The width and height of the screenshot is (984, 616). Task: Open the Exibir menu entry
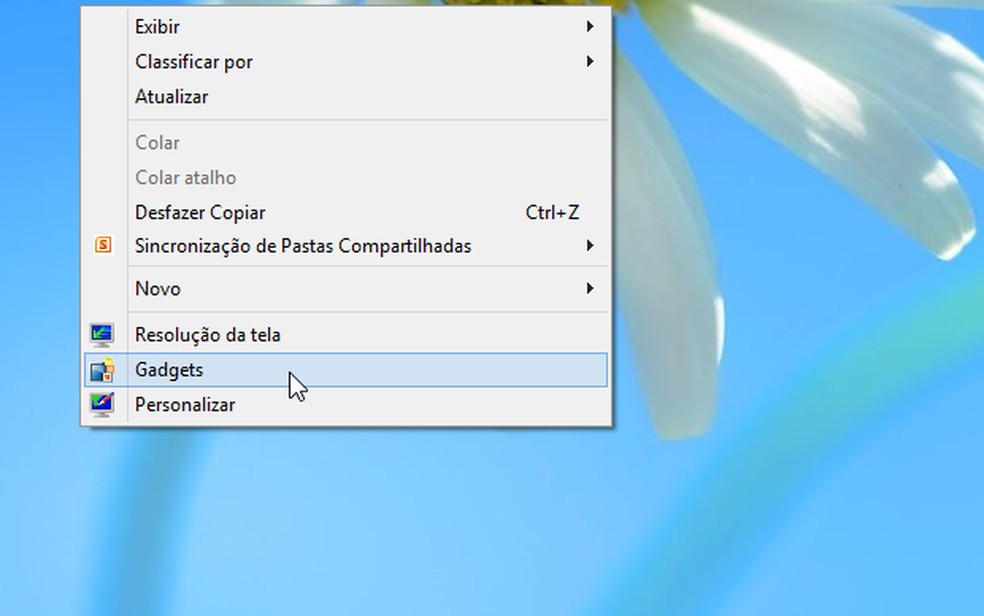(x=346, y=26)
